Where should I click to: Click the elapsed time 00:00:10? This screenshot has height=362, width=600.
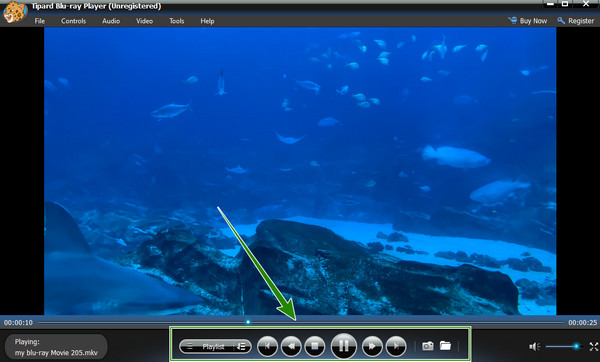[x=18, y=323]
